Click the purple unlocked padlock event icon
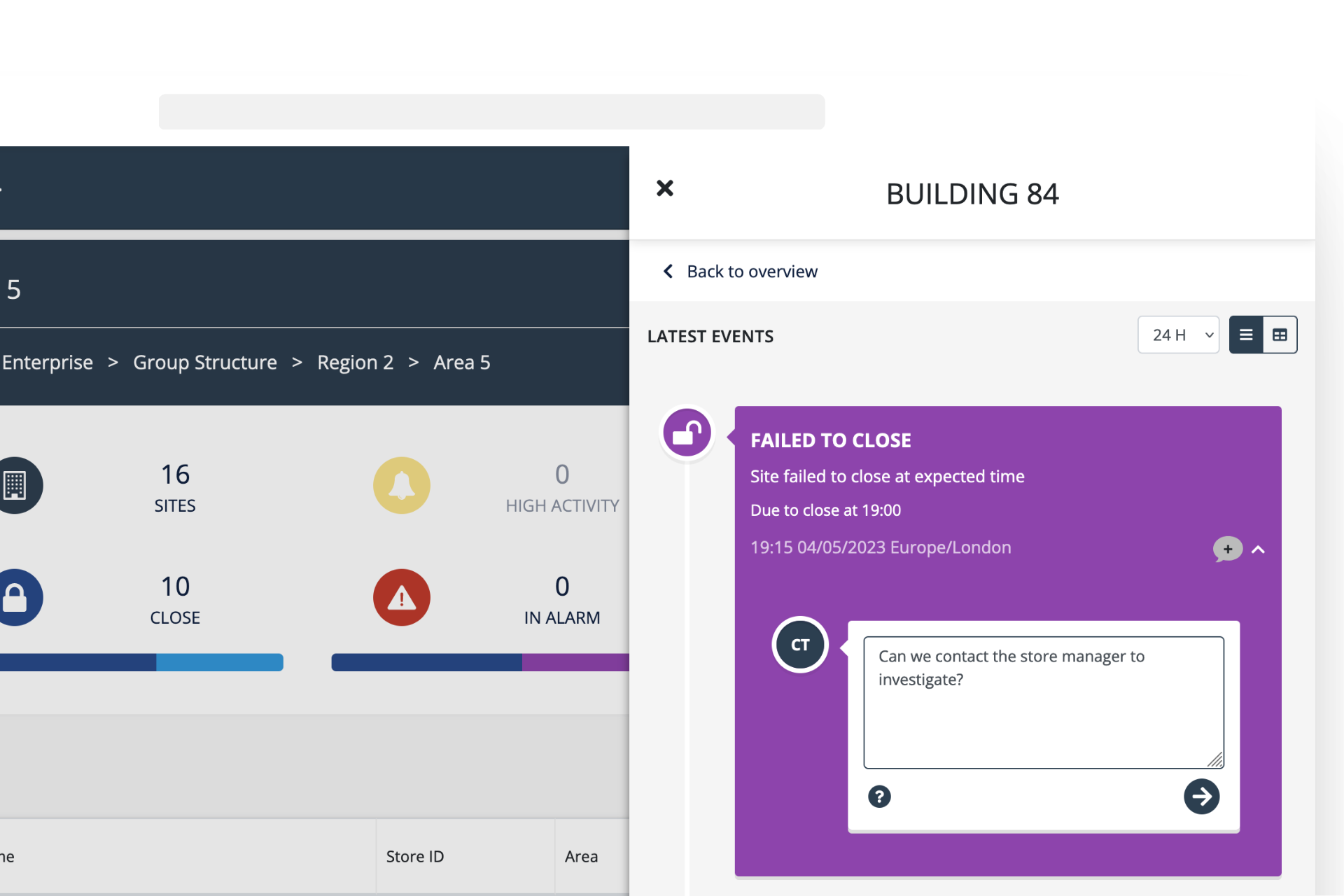 pyautogui.click(x=687, y=433)
